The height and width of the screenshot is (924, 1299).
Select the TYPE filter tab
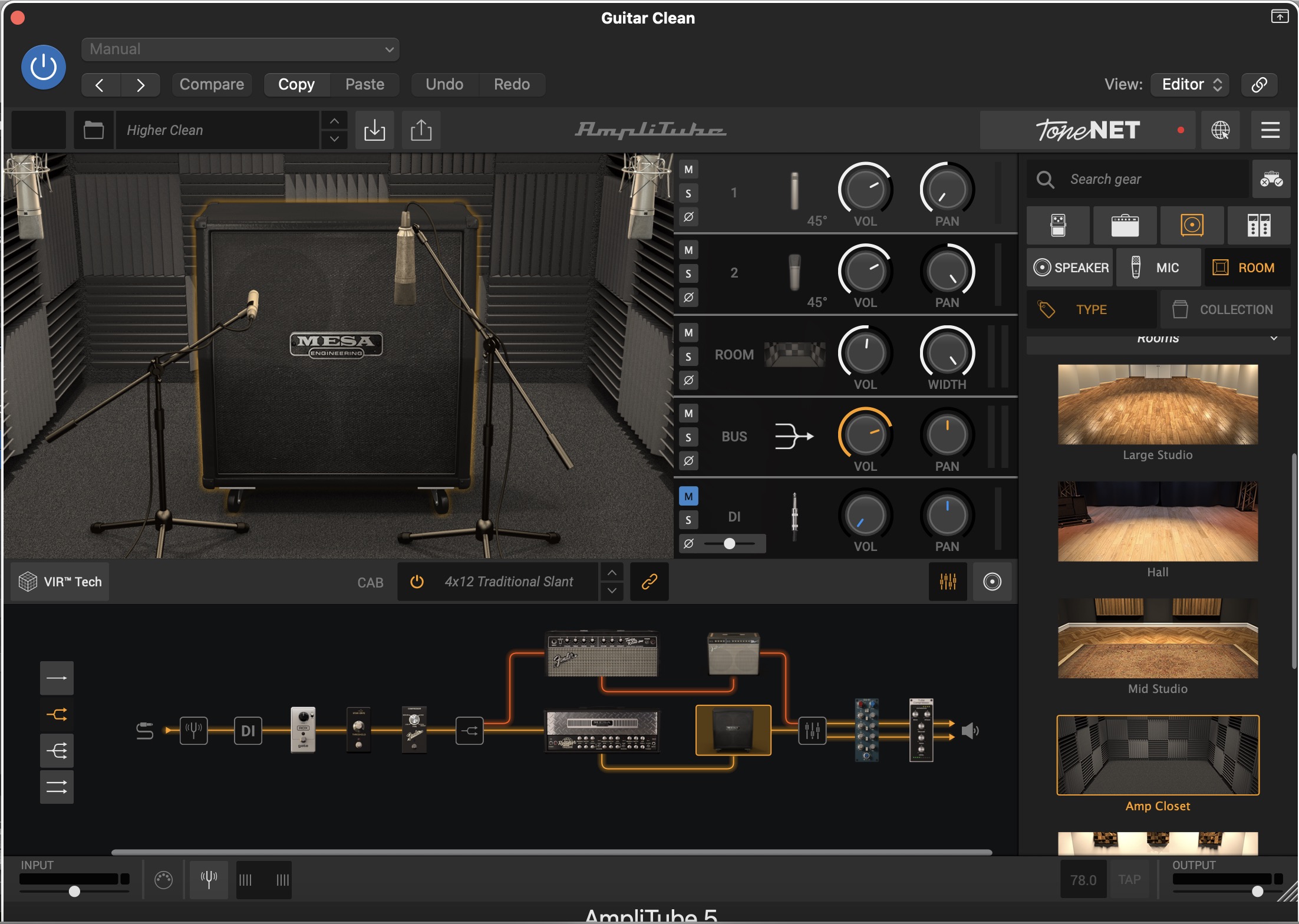1092,309
